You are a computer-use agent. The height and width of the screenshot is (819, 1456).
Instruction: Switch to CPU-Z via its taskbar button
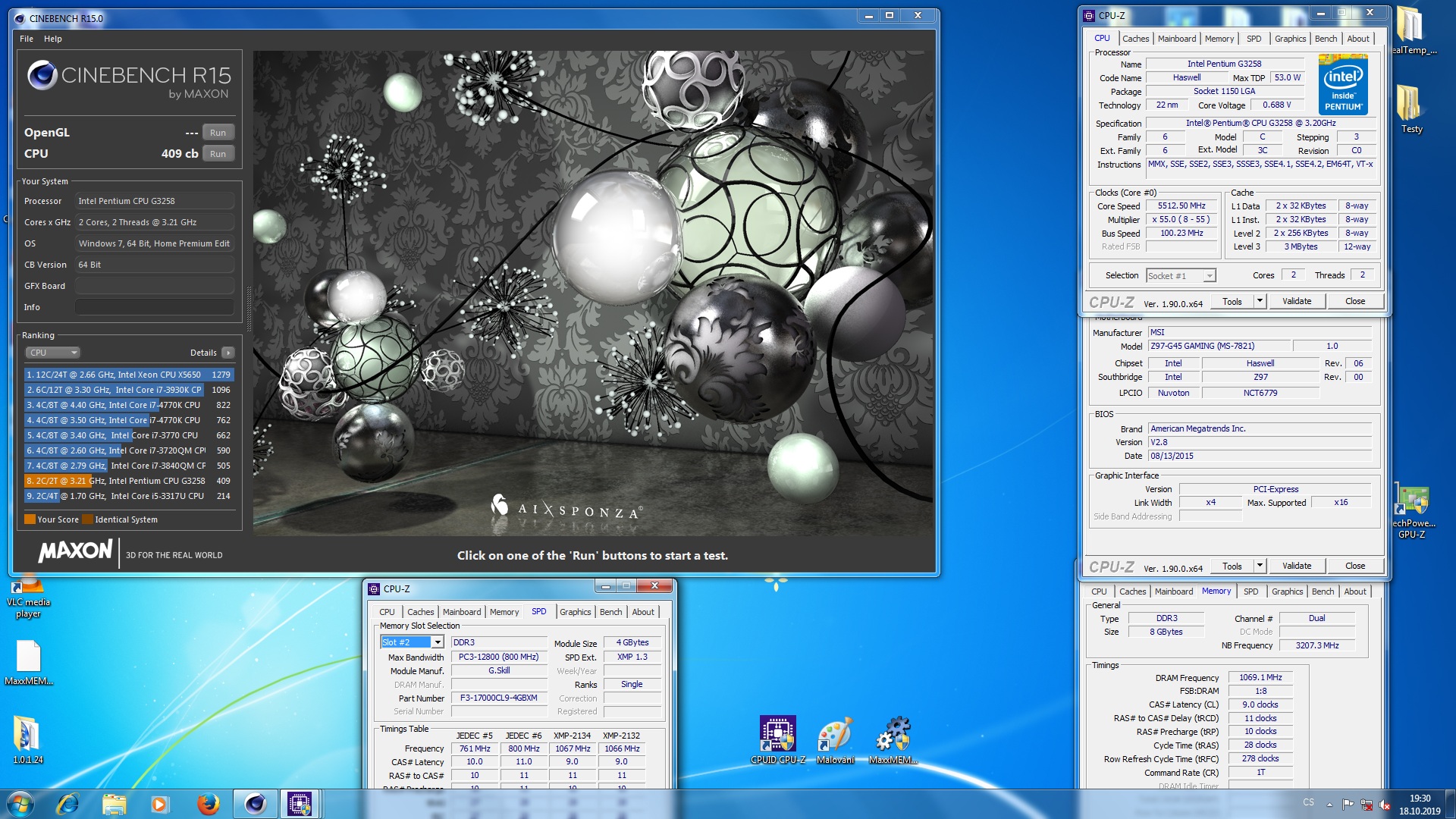point(300,804)
